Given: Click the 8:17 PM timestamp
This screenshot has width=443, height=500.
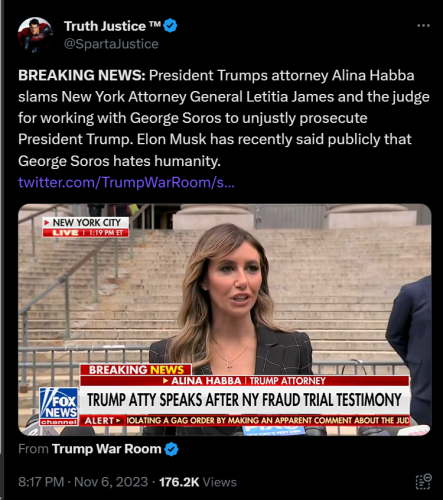Looking at the screenshot, I should coord(41,482).
